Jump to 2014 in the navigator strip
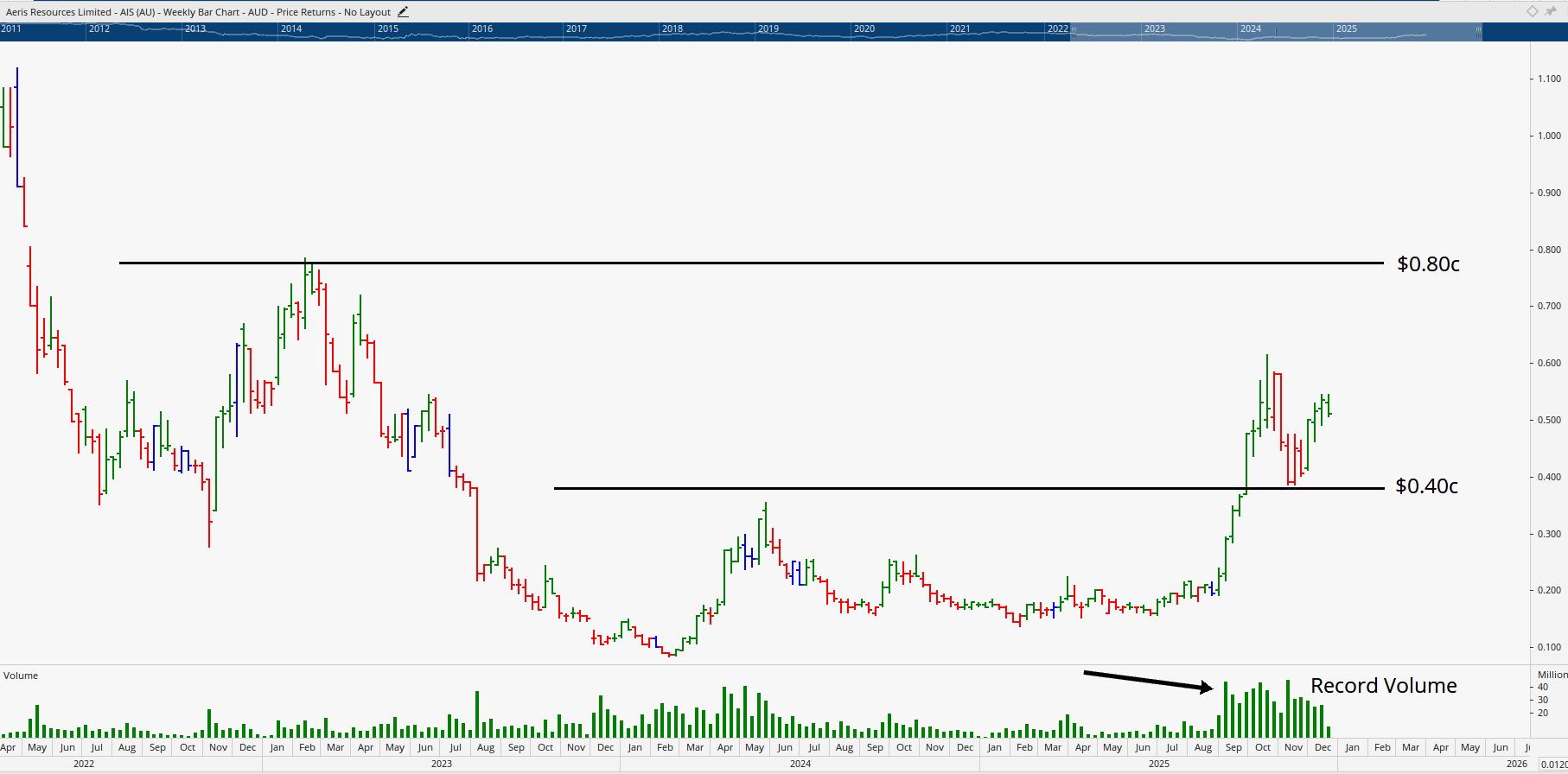This screenshot has height=774, width=1568. click(x=291, y=29)
